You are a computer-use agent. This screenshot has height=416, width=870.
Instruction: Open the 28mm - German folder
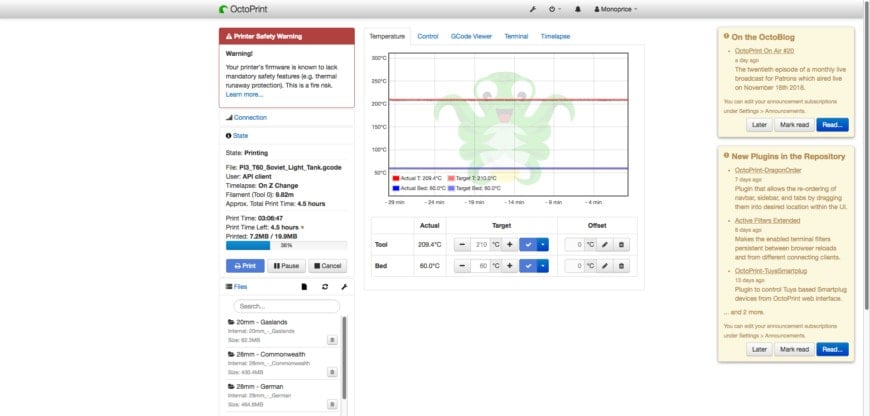tap(260, 387)
